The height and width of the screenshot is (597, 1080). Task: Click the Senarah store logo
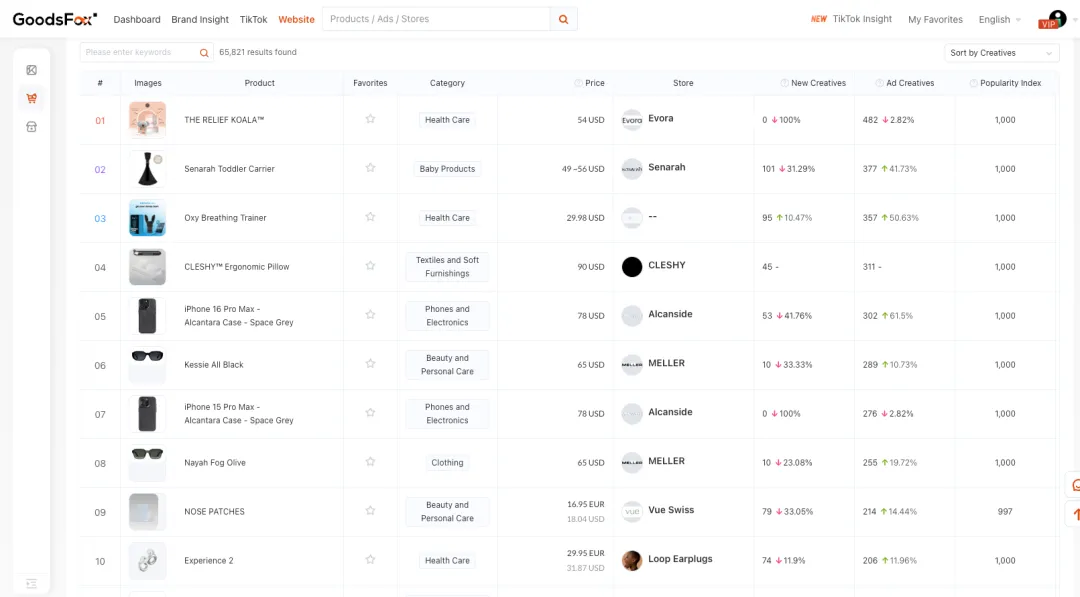click(x=632, y=169)
